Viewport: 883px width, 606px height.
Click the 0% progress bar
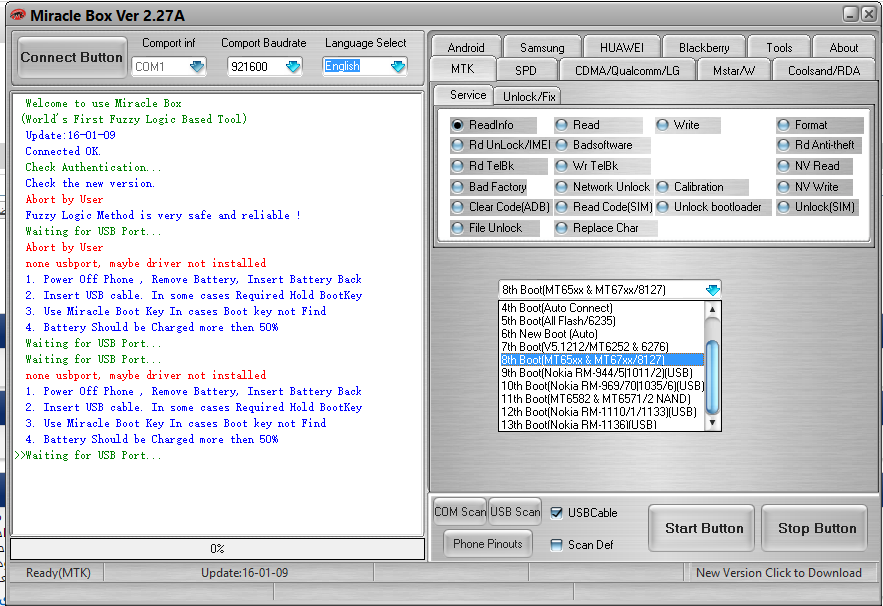click(217, 549)
